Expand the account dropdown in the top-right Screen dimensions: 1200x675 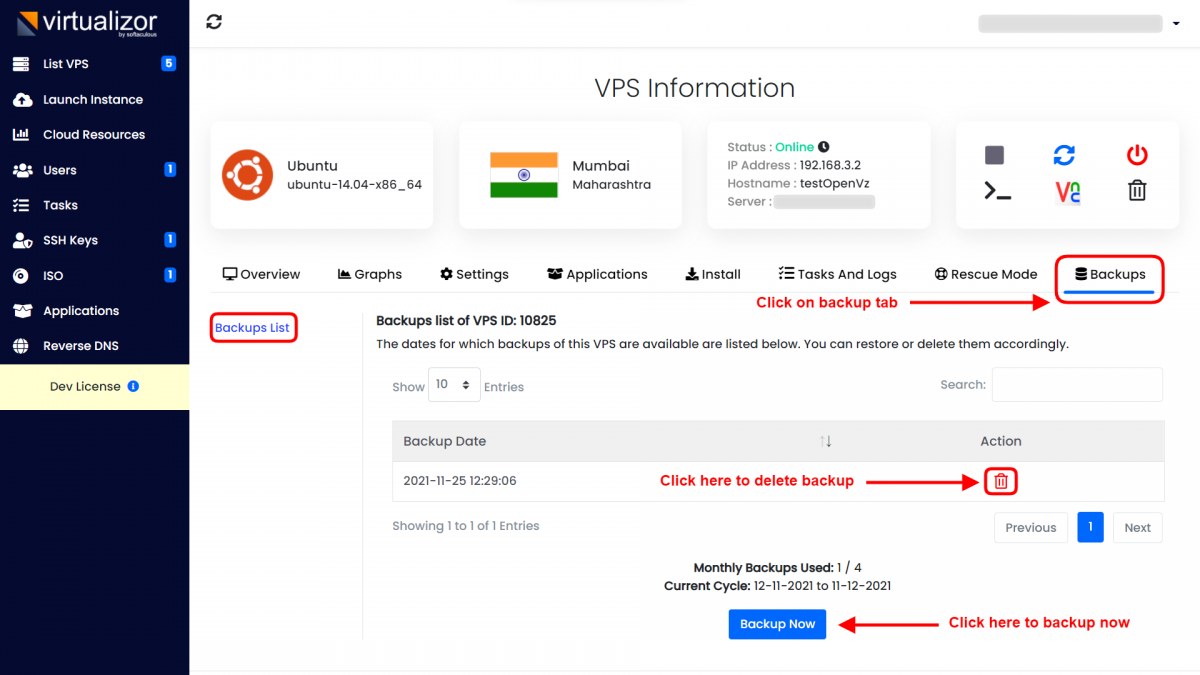pos(1177,22)
